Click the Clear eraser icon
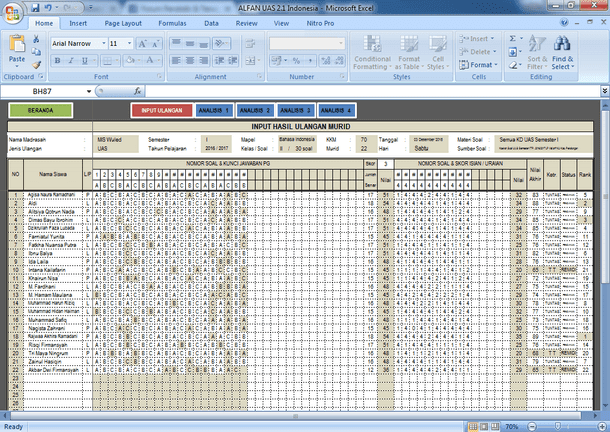Viewport: 610px width, 432px height. point(513,65)
